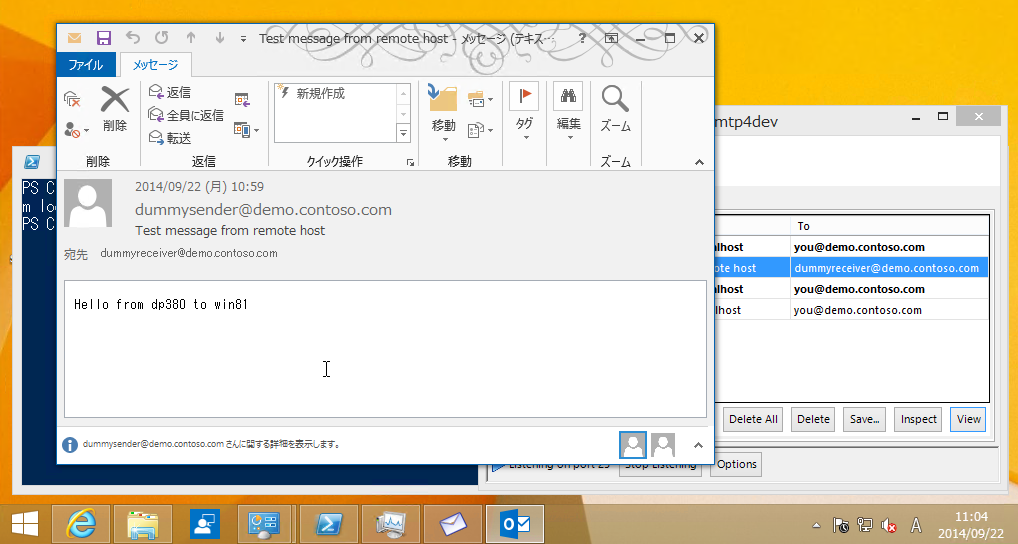Switch to smtp4dev envelope taskbar icon
1018x544 pixels.
coord(453,524)
